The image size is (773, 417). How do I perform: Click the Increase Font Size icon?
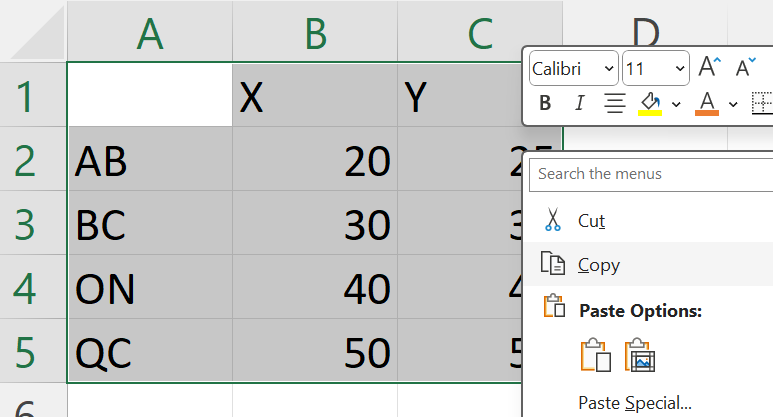[709, 68]
